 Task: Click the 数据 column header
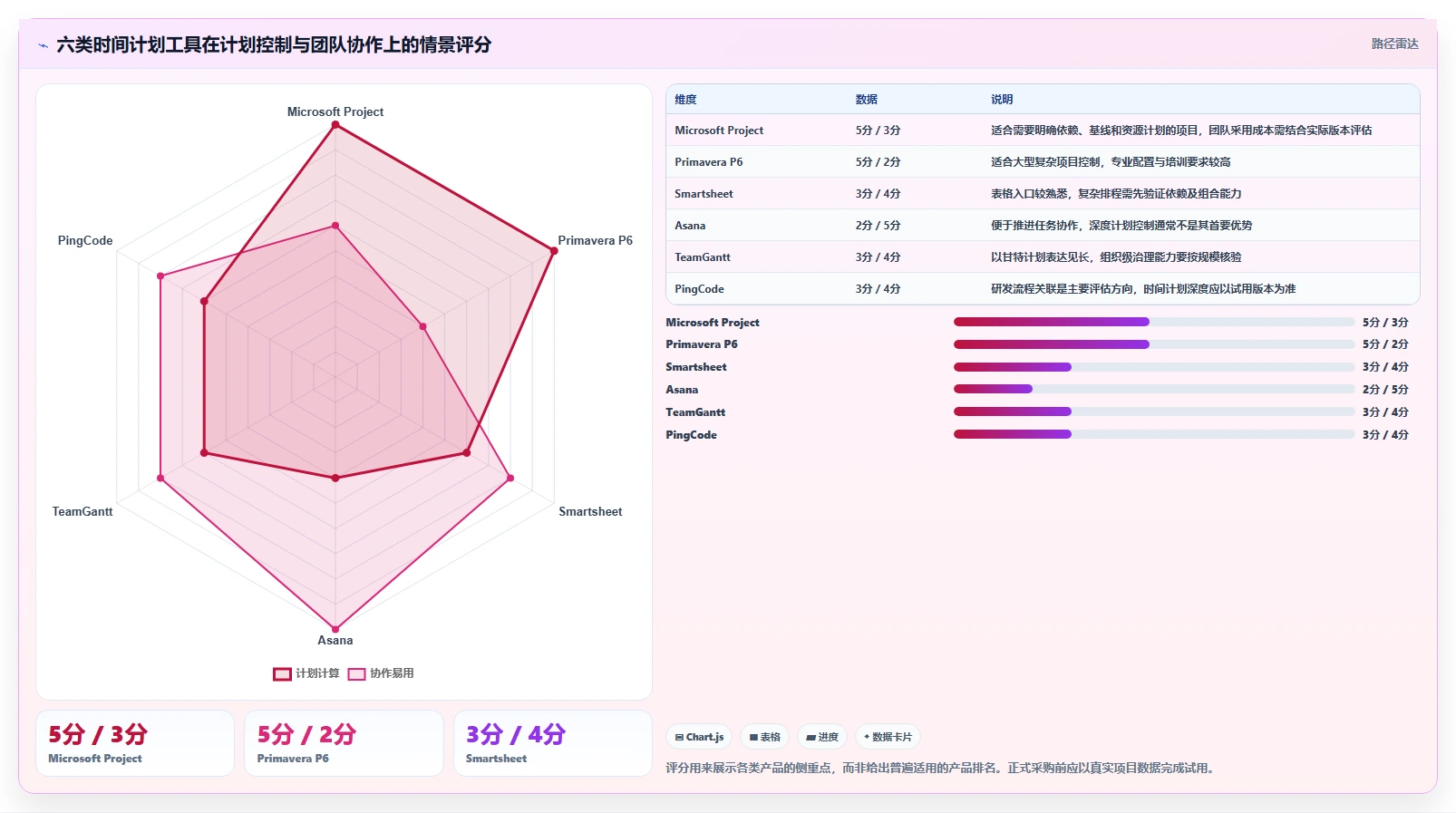867,100
